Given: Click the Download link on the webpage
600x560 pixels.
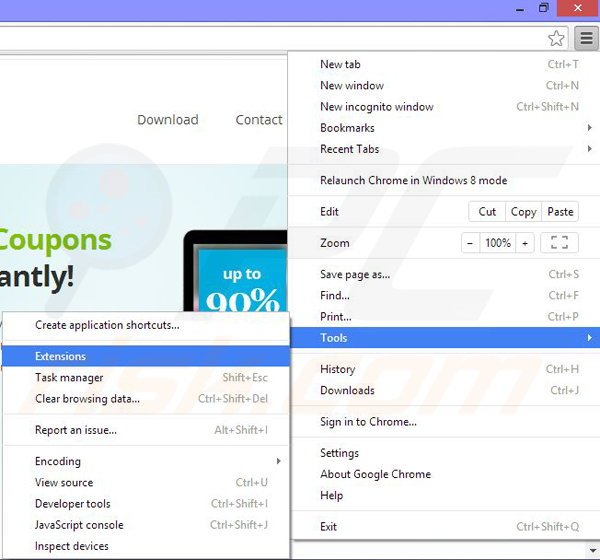Looking at the screenshot, I should point(168,120).
